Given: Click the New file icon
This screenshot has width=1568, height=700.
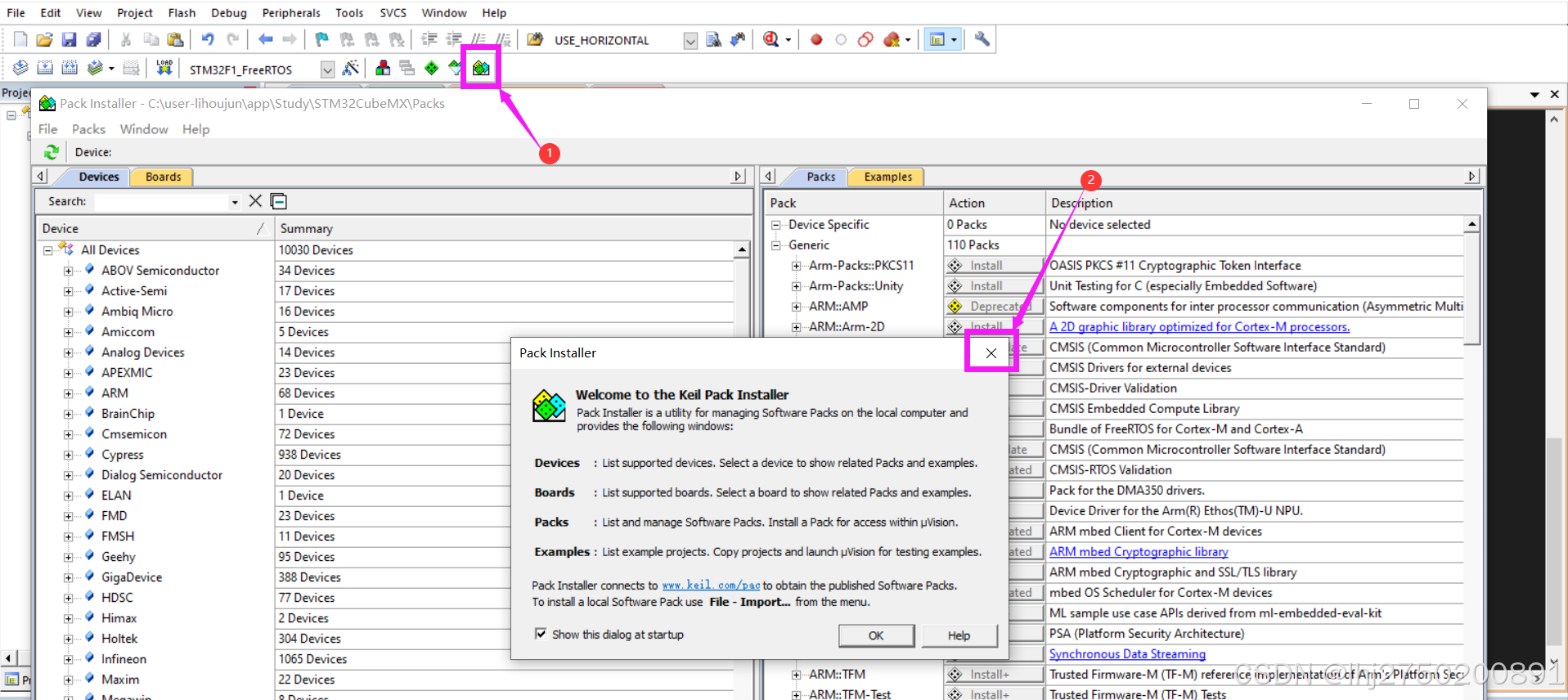Looking at the screenshot, I should click(x=20, y=39).
